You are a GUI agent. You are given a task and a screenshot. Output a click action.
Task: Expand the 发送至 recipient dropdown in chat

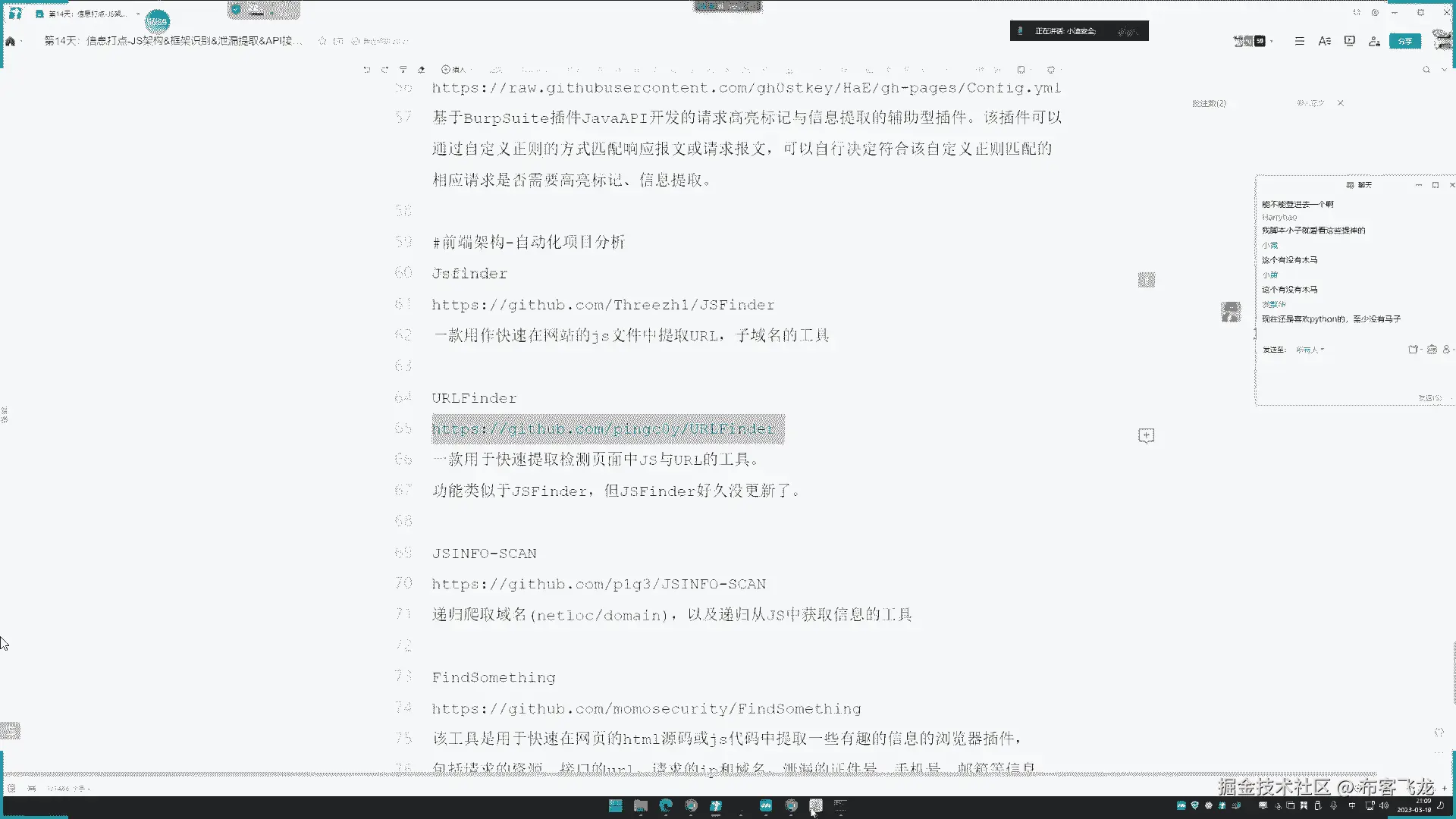1310,350
